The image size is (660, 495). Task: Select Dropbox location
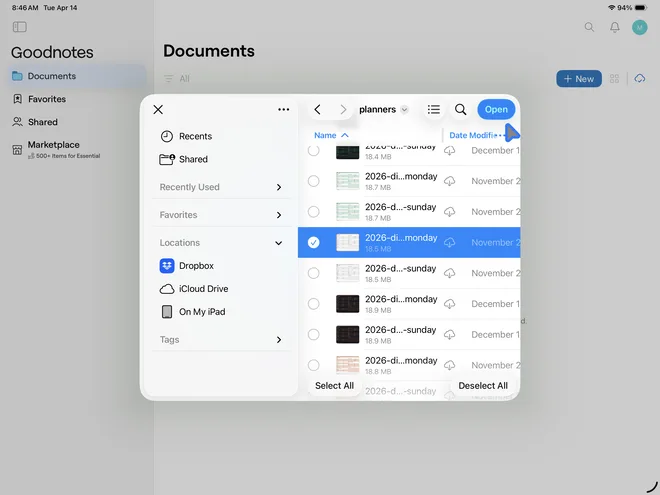coord(187,266)
